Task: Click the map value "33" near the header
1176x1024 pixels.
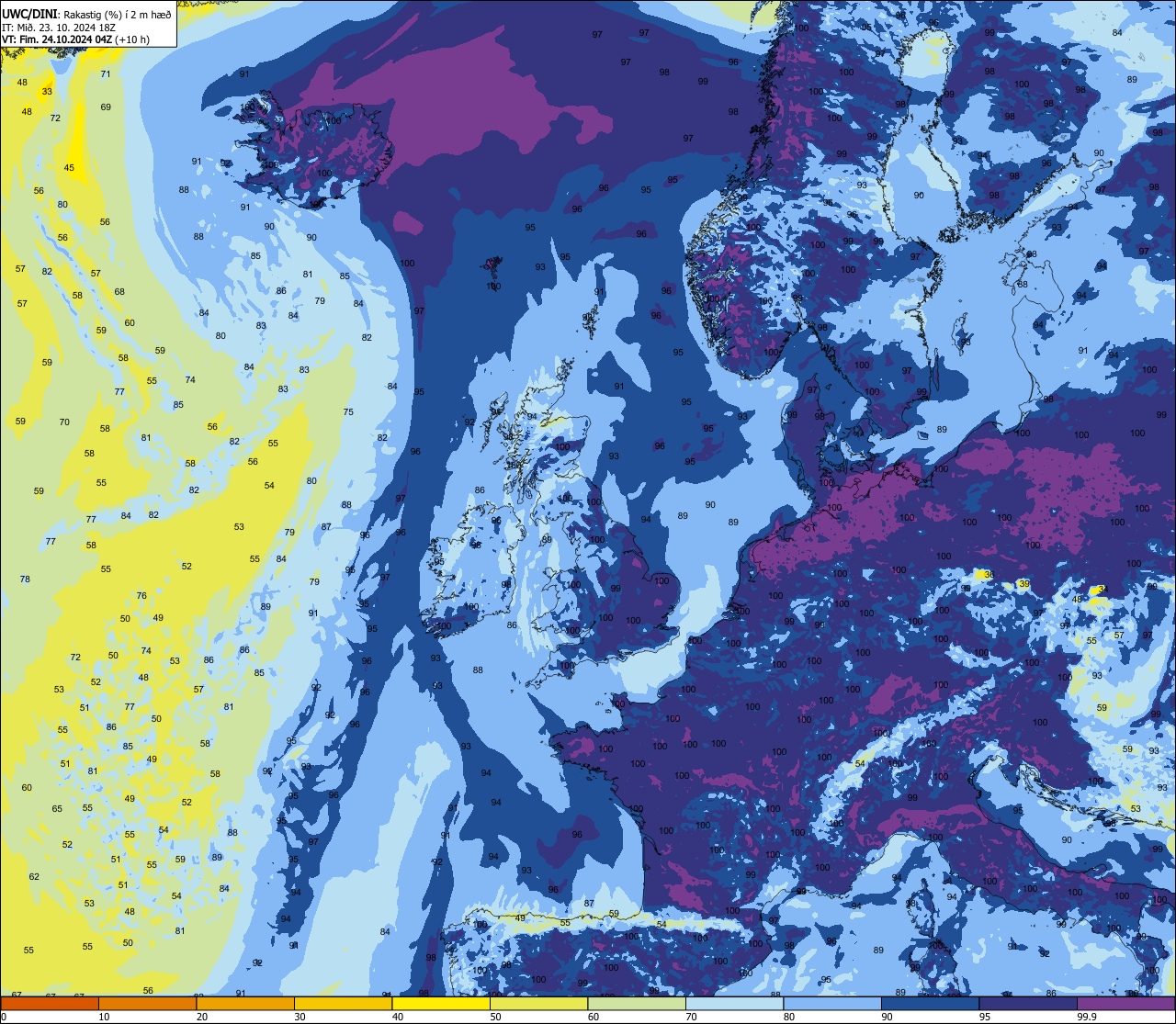Action: [47, 92]
